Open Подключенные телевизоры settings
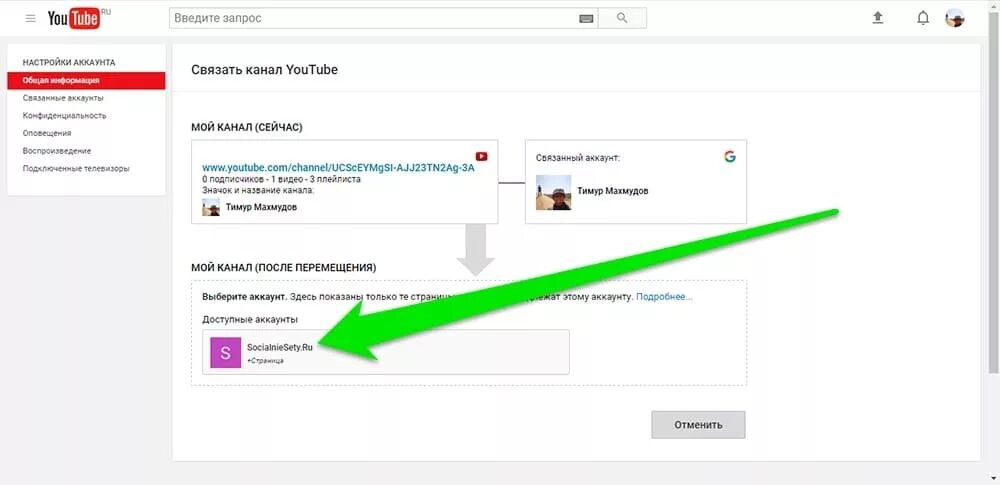 pos(76,169)
